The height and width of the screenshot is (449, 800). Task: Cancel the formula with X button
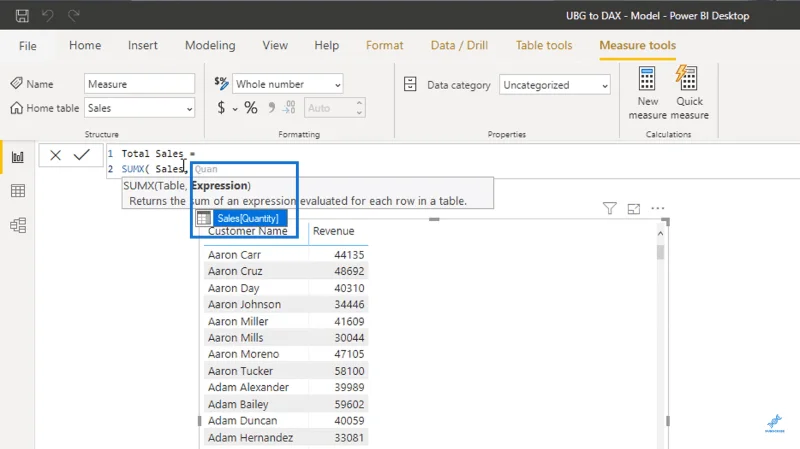[55, 155]
